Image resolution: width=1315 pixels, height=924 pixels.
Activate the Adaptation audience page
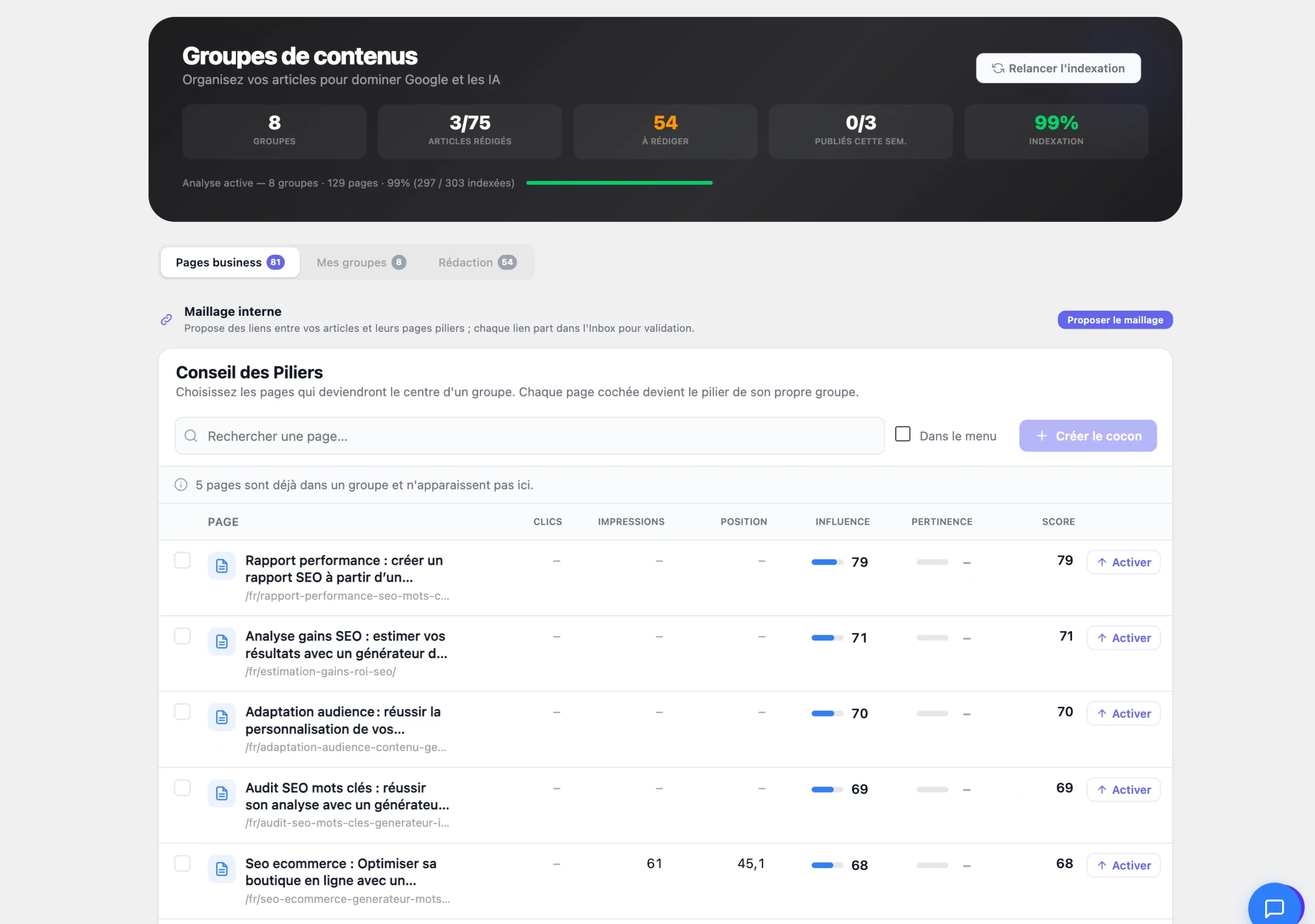tap(1123, 713)
